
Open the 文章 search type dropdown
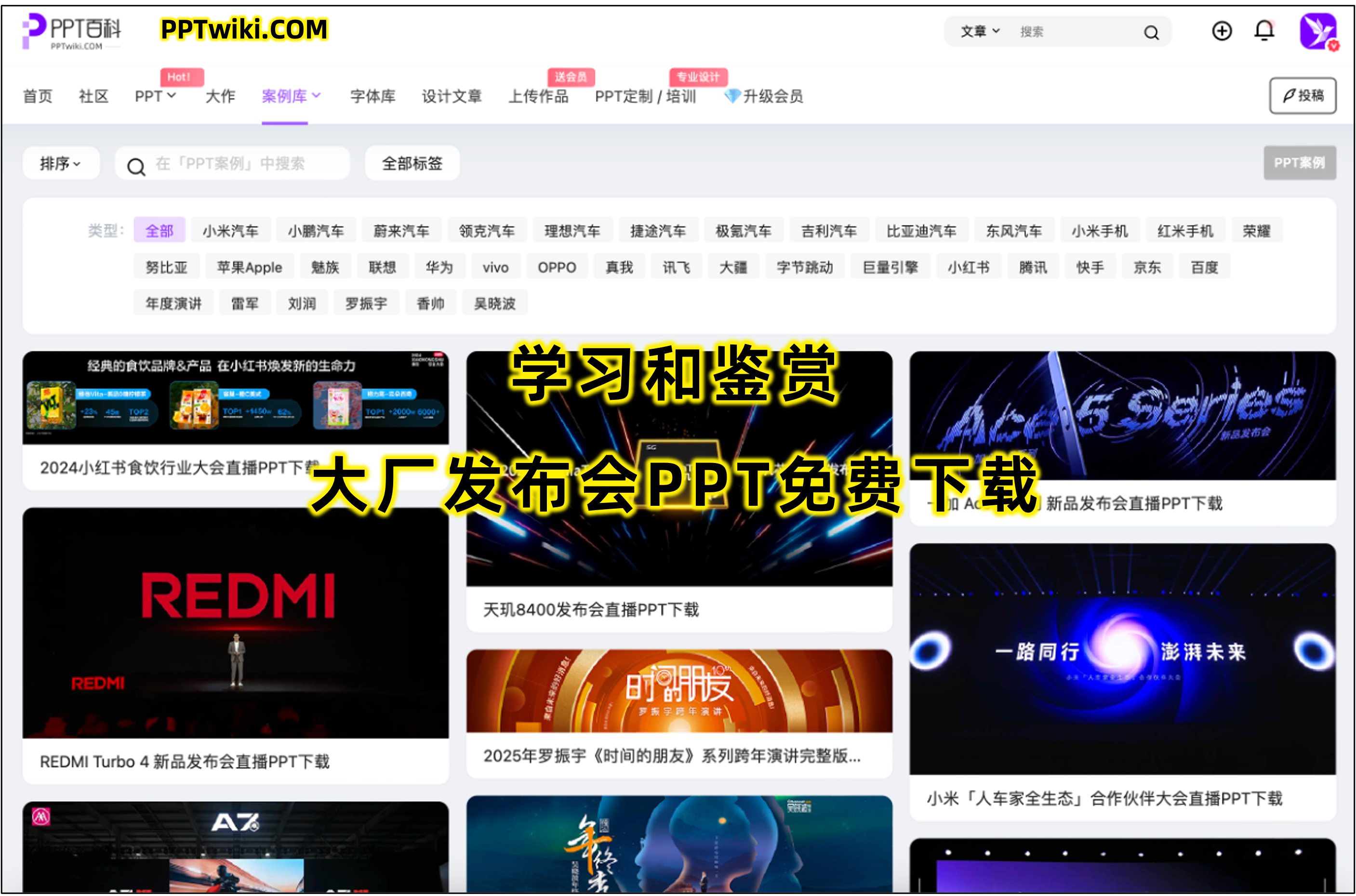(980, 31)
